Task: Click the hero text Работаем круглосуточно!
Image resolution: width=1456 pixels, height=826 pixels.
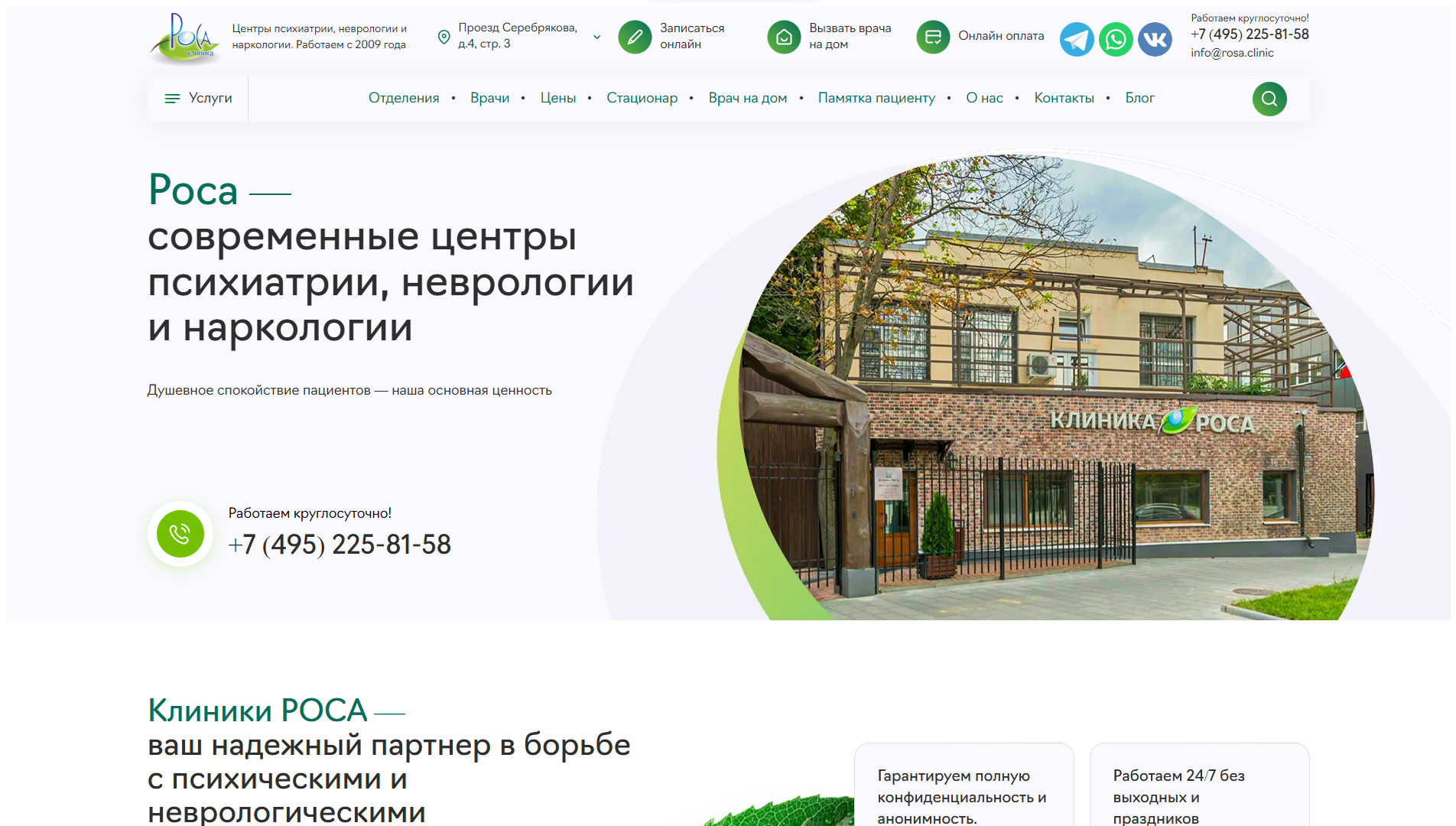Action: (310, 513)
